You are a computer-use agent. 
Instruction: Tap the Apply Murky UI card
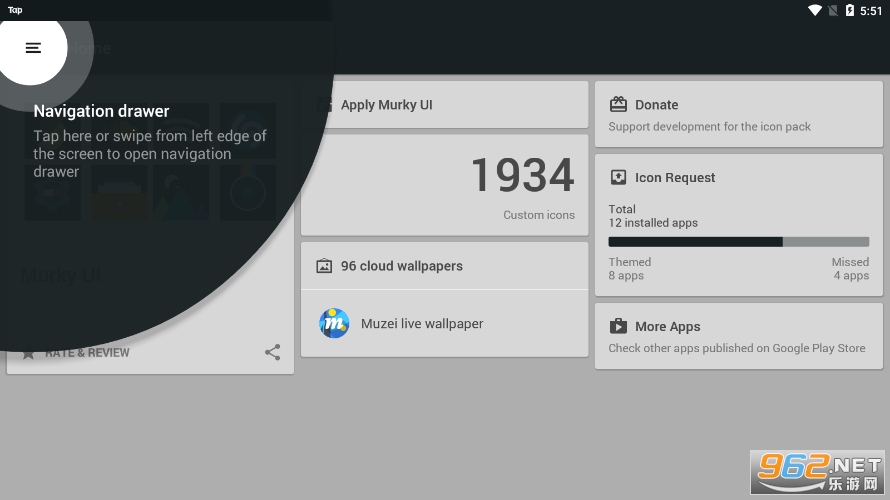(x=444, y=104)
